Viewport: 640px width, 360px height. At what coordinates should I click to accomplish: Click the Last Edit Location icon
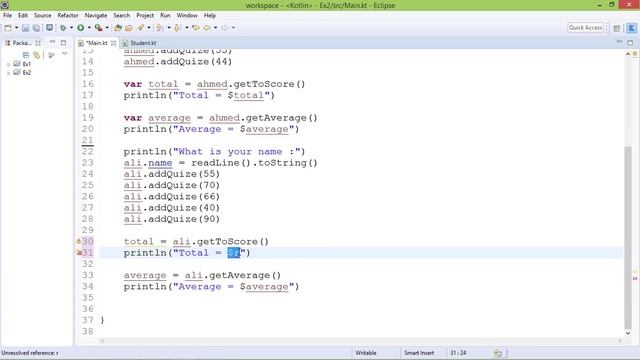click(x=196, y=28)
